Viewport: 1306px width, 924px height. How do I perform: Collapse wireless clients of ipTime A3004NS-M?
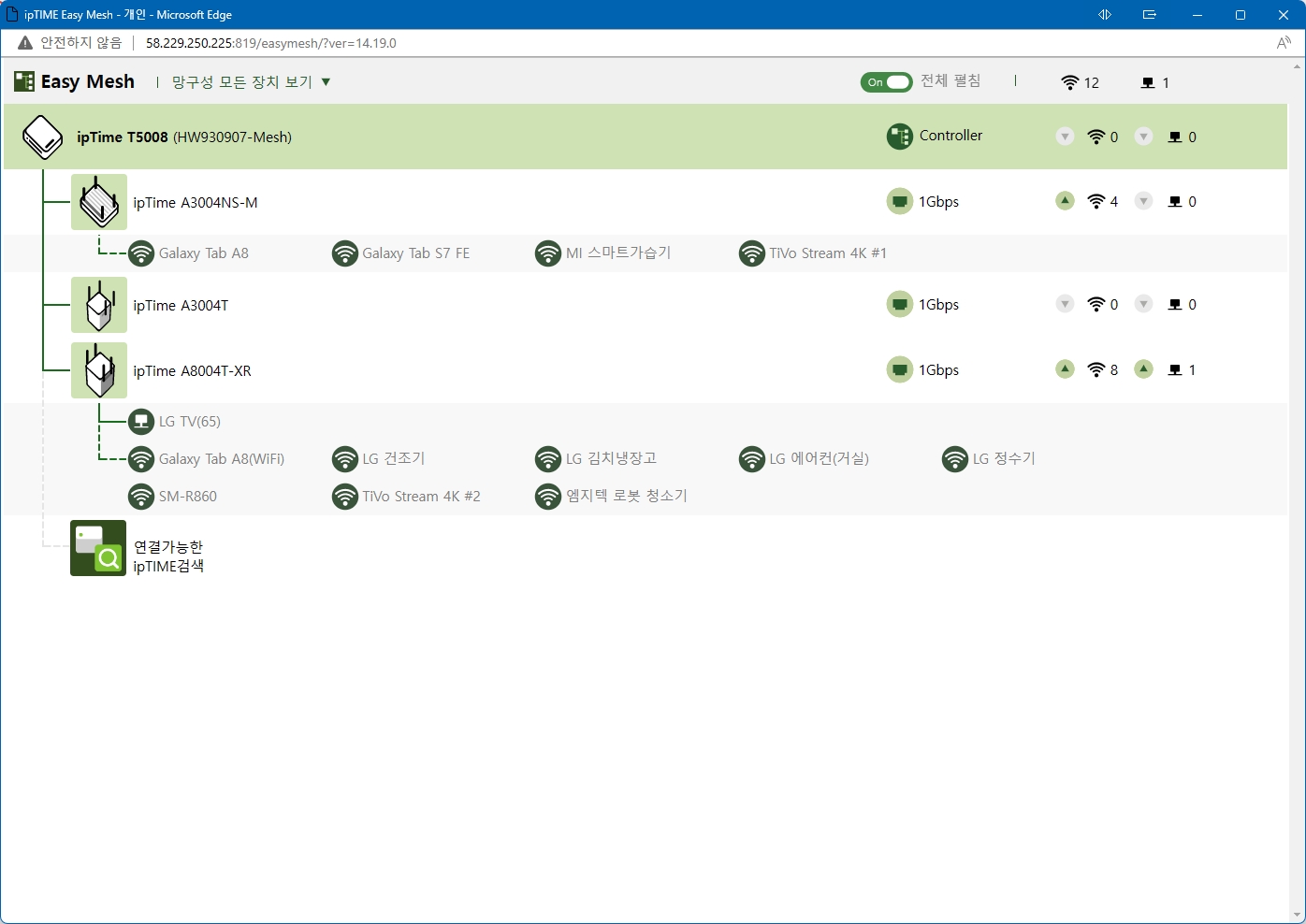pyautogui.click(x=1065, y=201)
